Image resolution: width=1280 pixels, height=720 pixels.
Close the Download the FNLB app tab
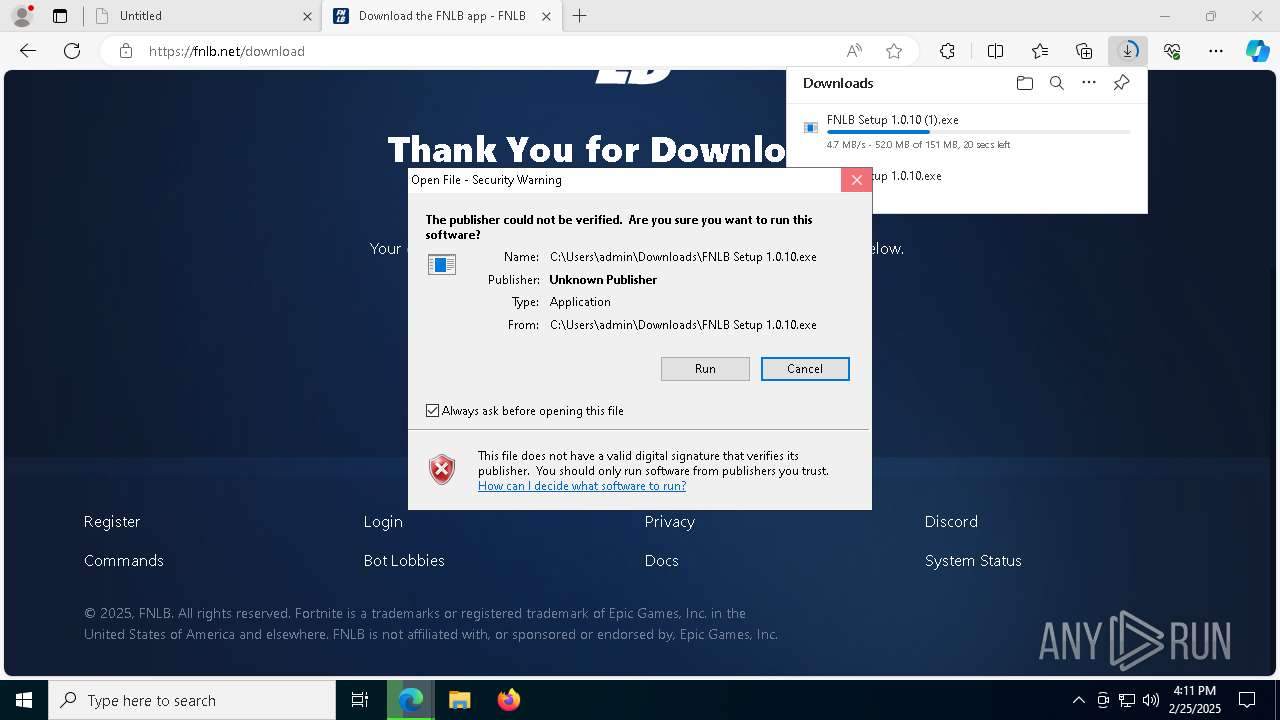[546, 16]
